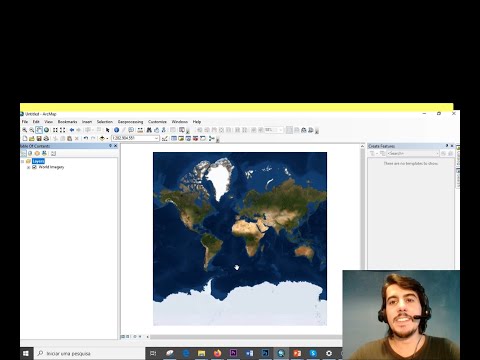The height and width of the screenshot is (360, 480).
Task: Open the Edit menu
Action: [36, 122]
